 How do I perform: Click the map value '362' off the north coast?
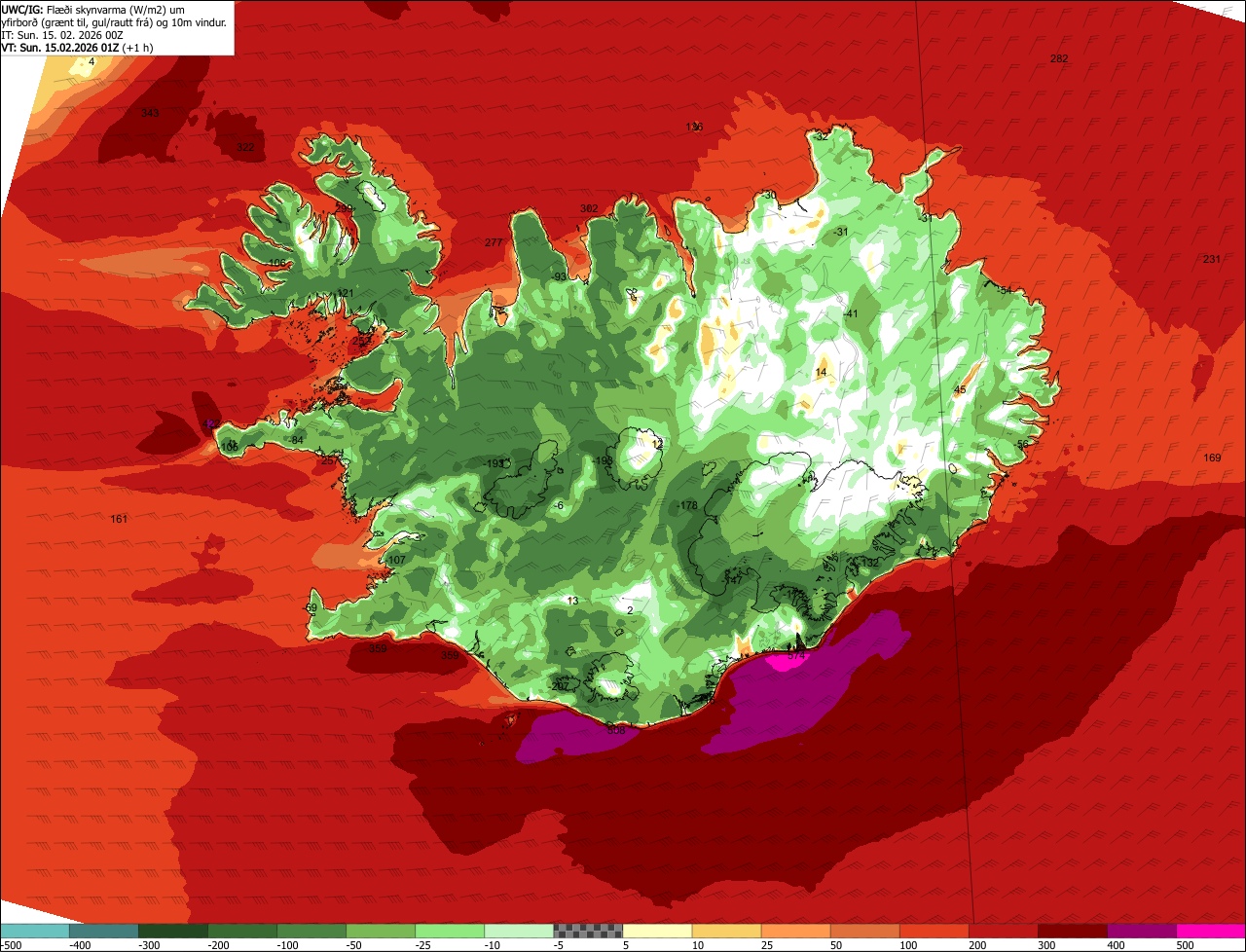[x=589, y=209]
